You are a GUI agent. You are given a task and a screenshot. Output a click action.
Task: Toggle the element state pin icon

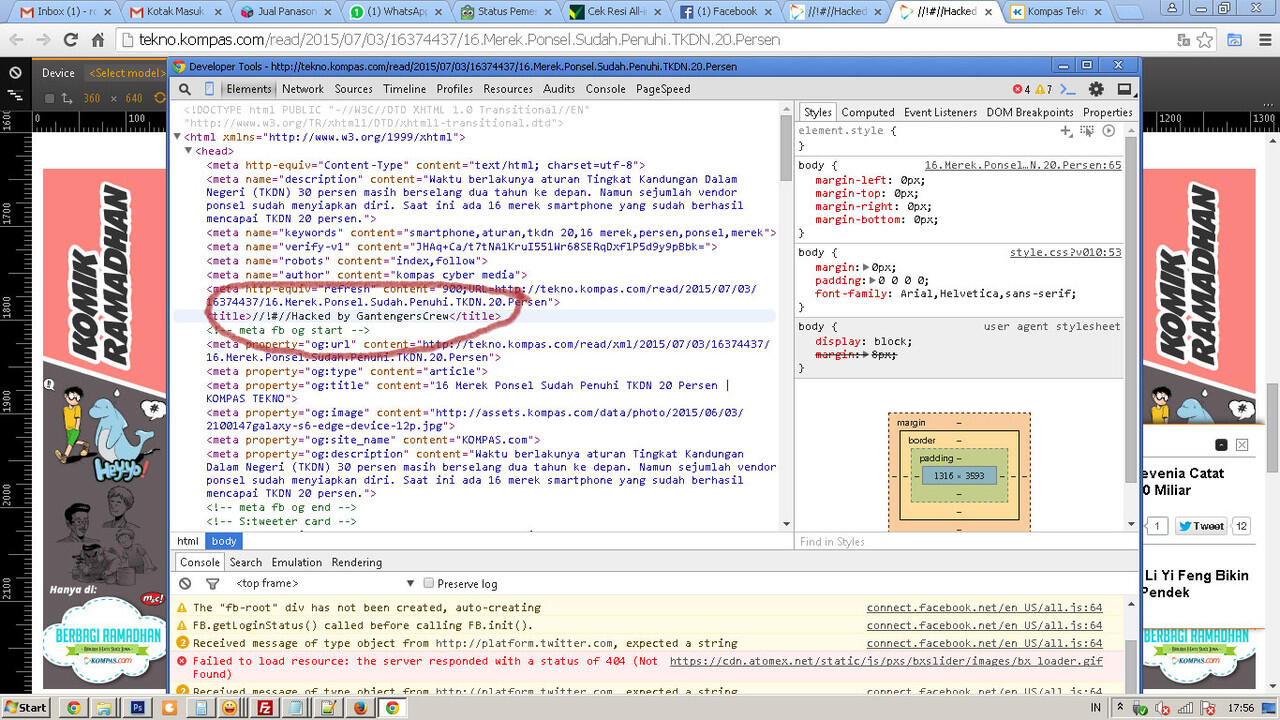point(1087,131)
